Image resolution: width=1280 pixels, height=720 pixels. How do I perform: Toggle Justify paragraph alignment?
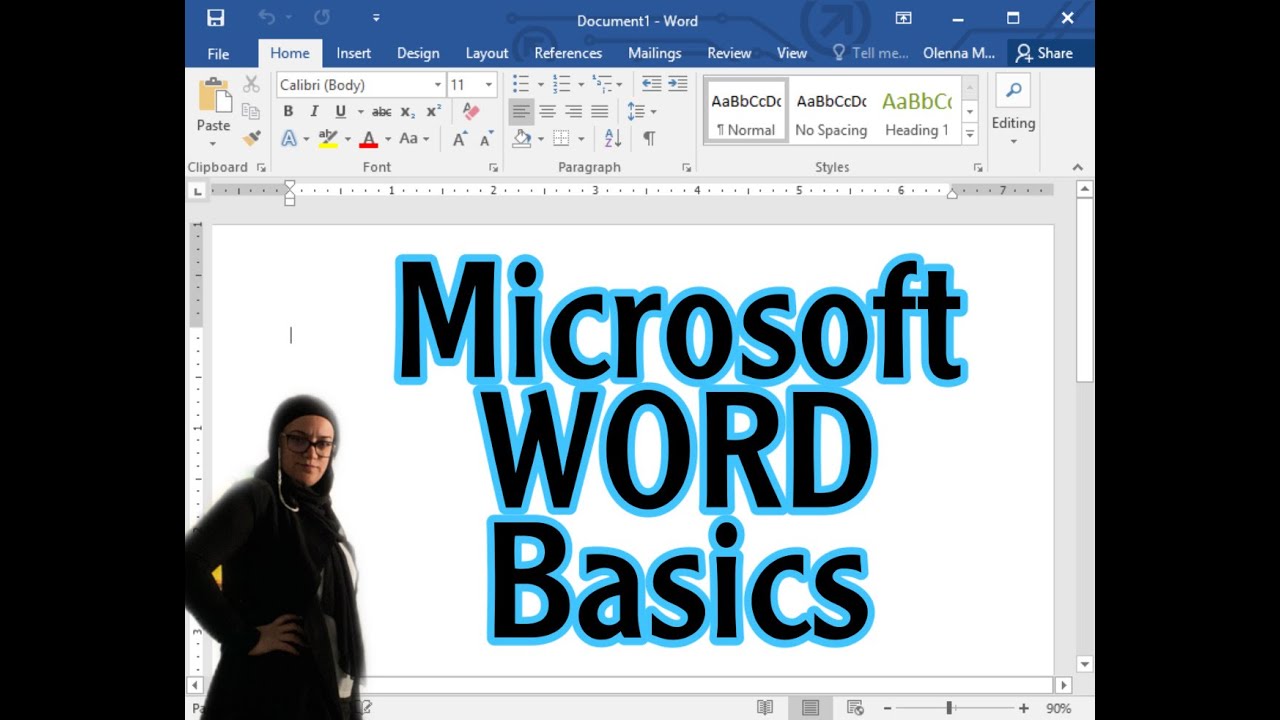600,111
